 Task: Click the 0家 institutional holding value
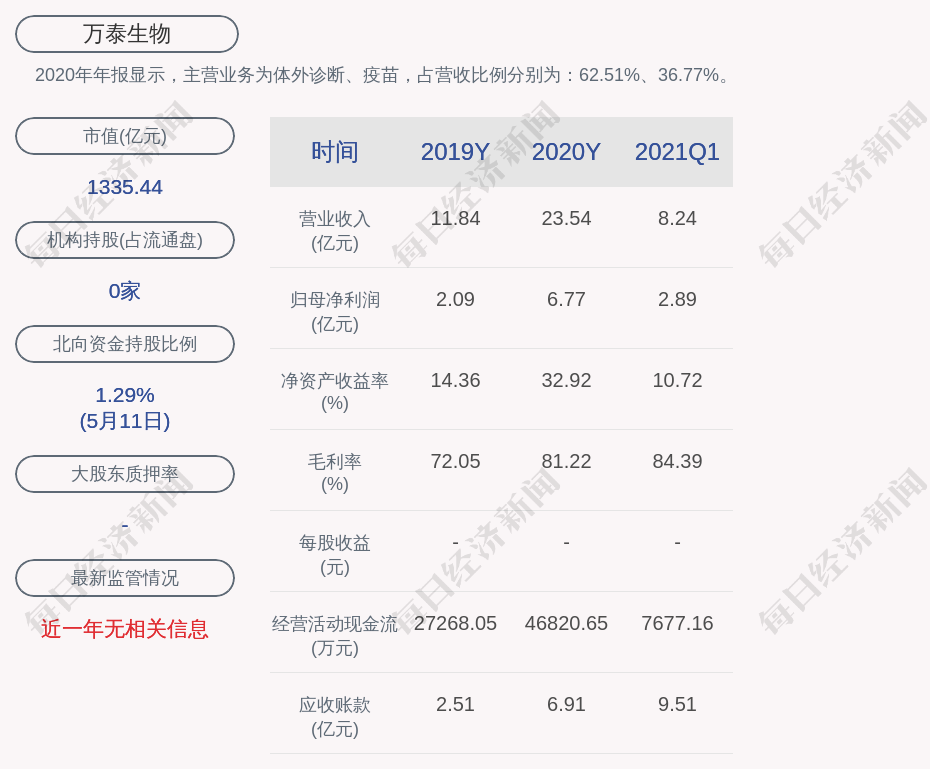(x=125, y=291)
